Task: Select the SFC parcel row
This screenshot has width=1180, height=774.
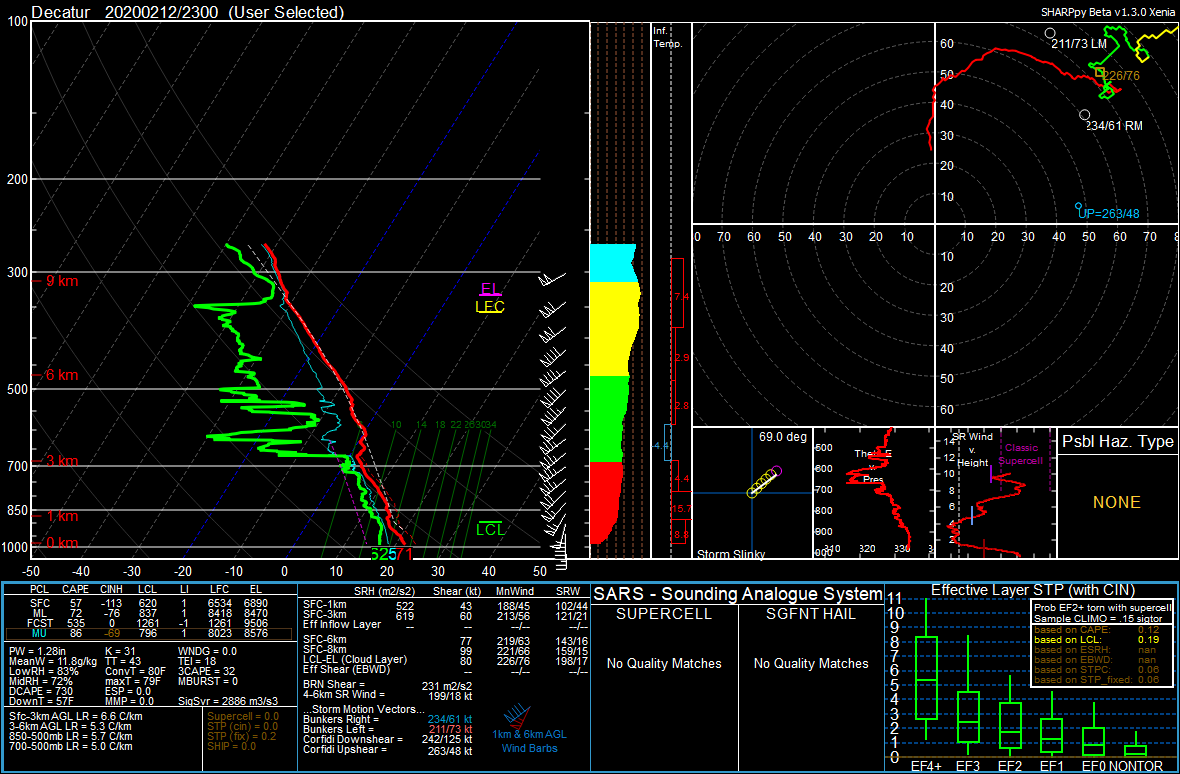Action: [x=151, y=604]
